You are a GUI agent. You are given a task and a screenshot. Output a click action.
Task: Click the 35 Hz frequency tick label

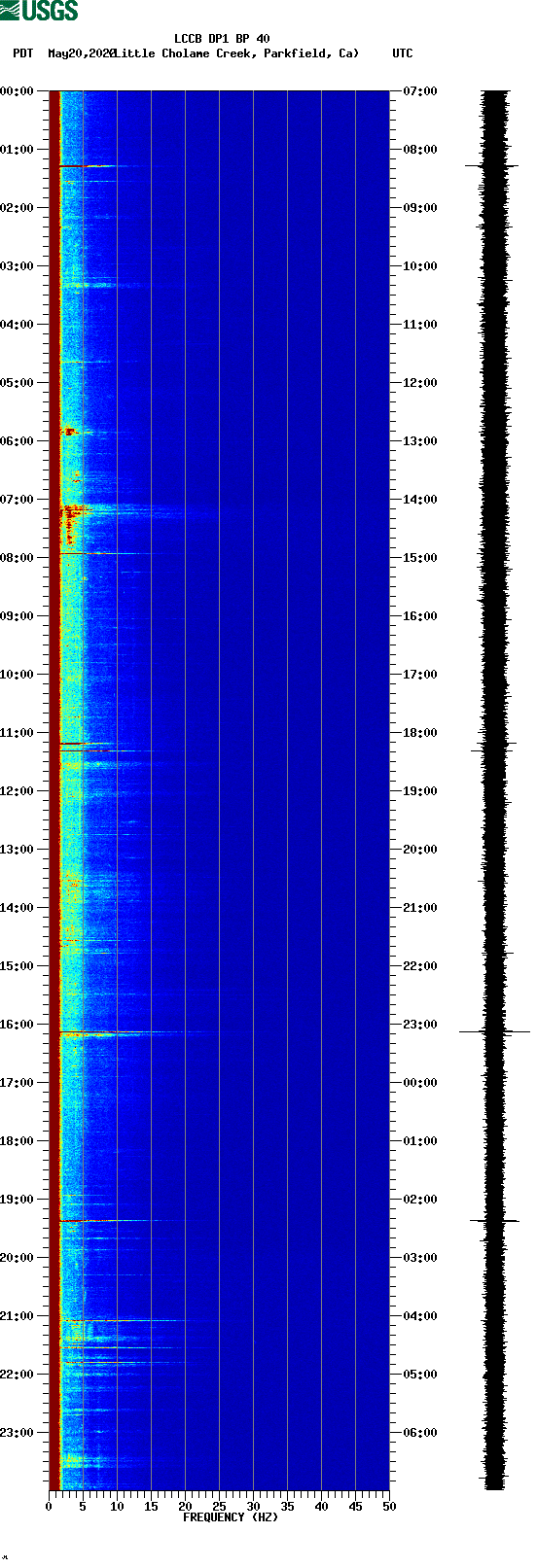287,1507
